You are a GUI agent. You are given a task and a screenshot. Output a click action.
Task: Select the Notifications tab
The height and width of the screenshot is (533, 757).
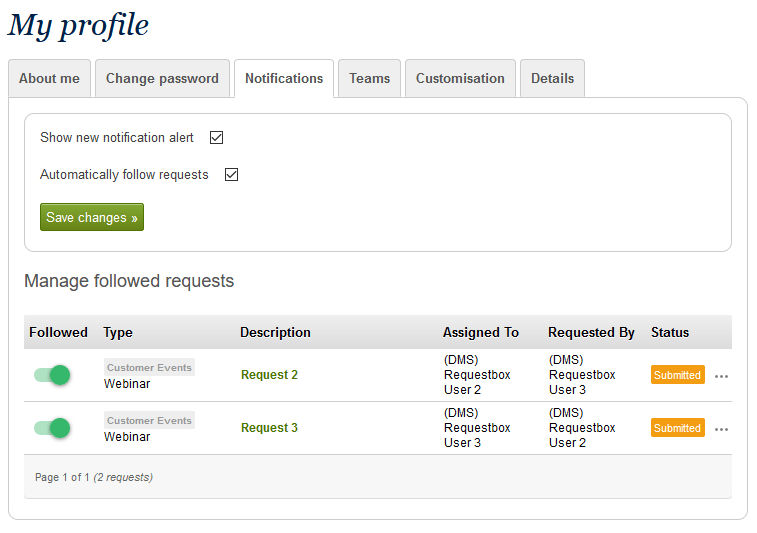(284, 79)
